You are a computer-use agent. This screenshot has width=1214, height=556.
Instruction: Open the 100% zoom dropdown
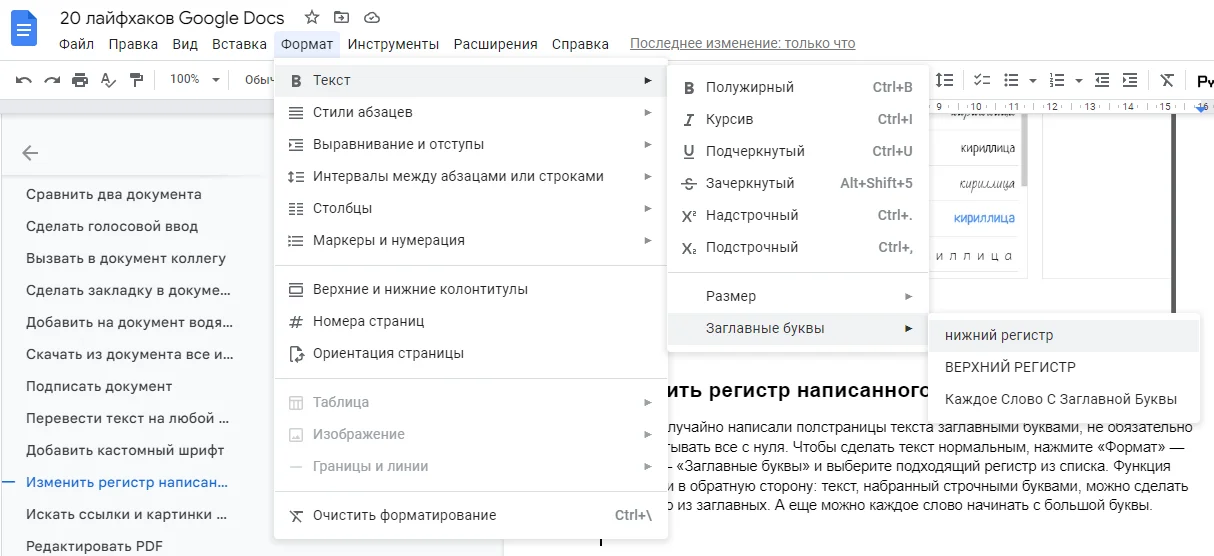pos(194,80)
